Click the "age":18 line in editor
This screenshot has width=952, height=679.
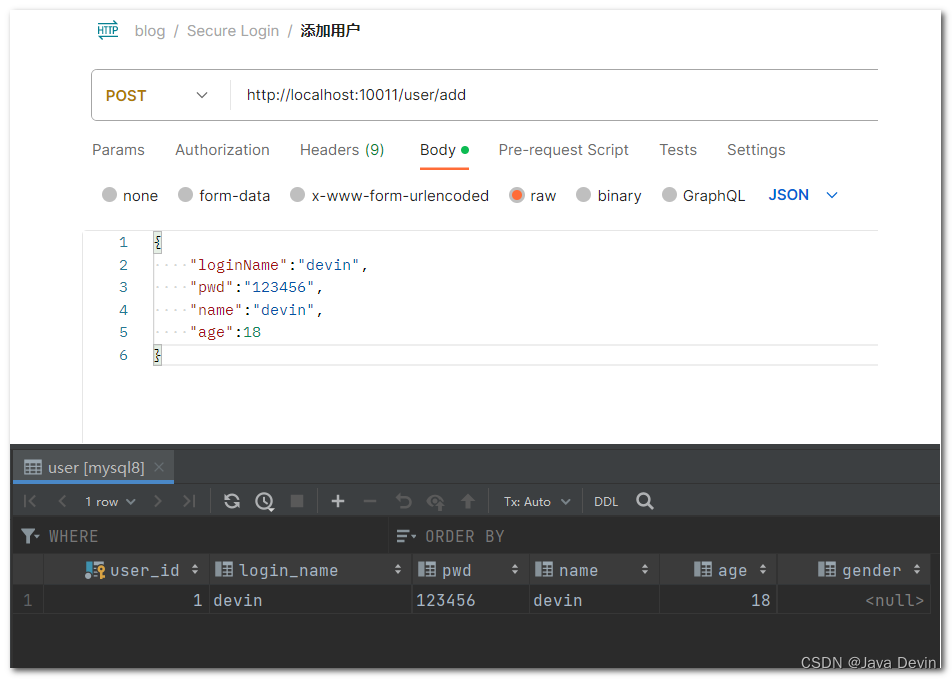click(x=225, y=332)
